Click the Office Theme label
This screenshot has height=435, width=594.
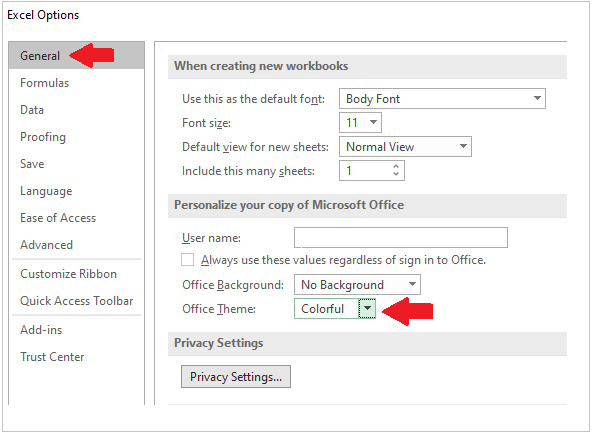pos(219,309)
